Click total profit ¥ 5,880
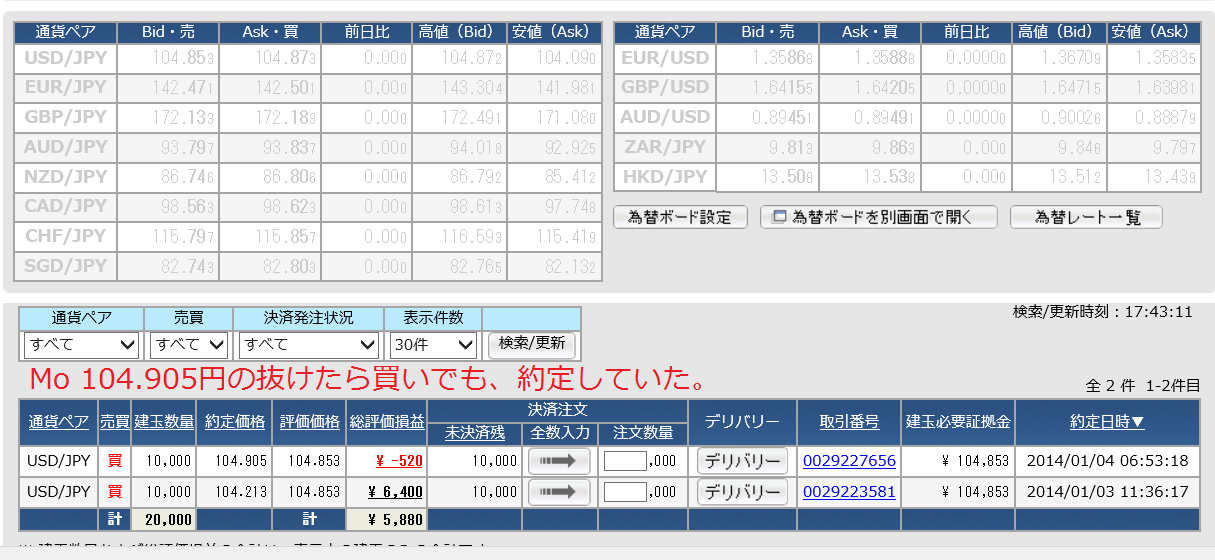This screenshot has width=1215, height=560. pos(396,520)
